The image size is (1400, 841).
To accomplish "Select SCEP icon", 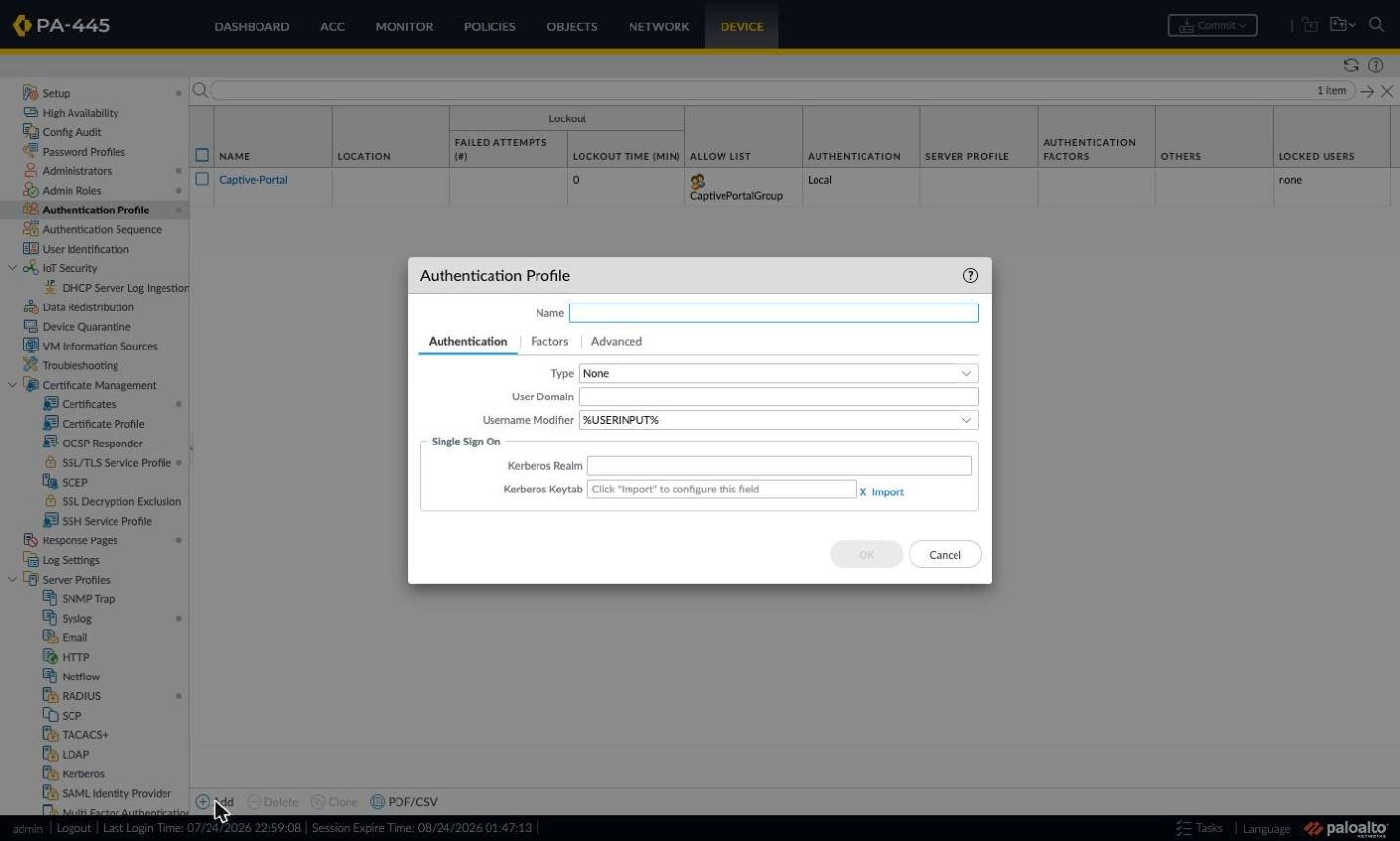I will pyautogui.click(x=50, y=482).
